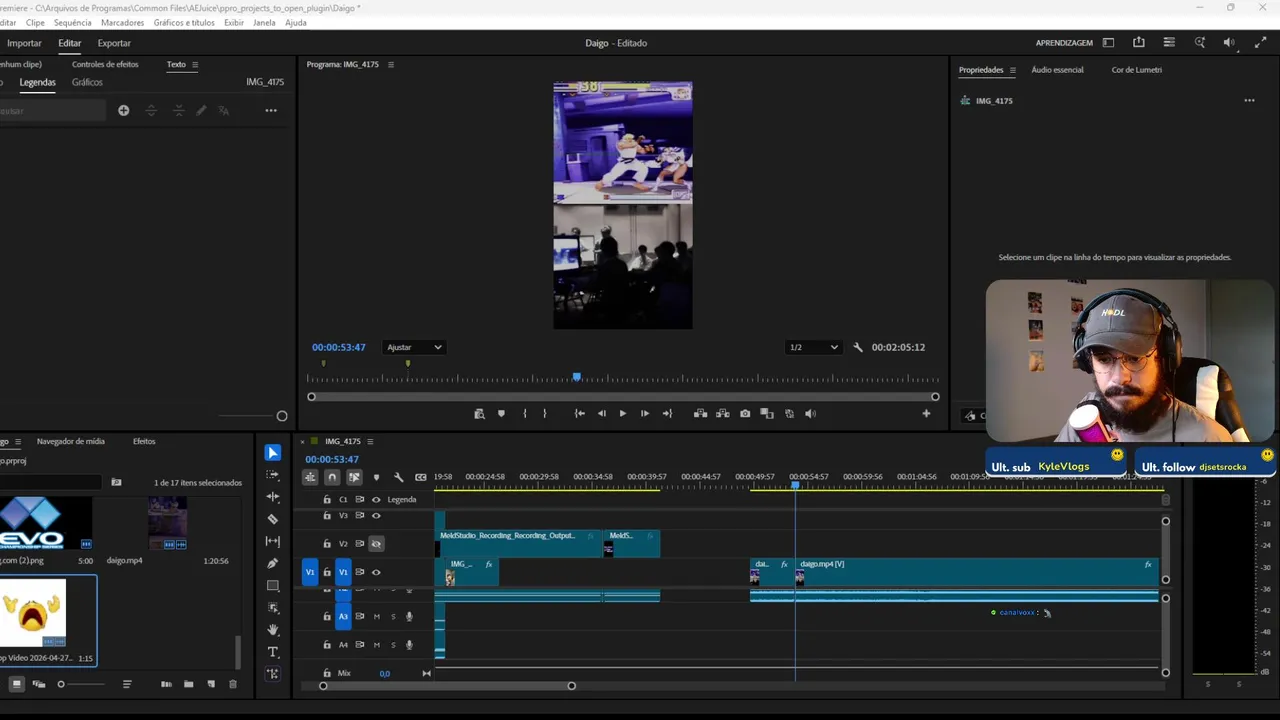This screenshot has width=1280, height=720.
Task: Open the Ajustar zoom level dropdown
Action: coord(413,347)
